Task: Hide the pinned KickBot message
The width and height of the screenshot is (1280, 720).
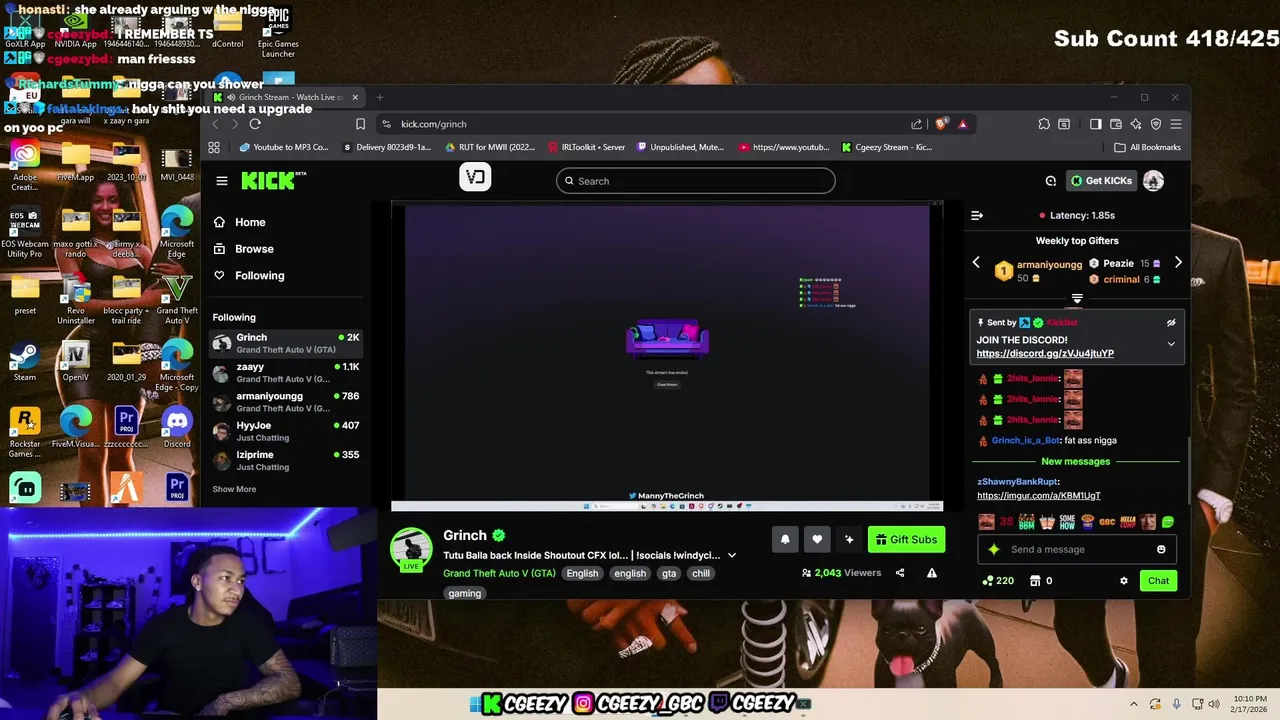Action: 1171,323
